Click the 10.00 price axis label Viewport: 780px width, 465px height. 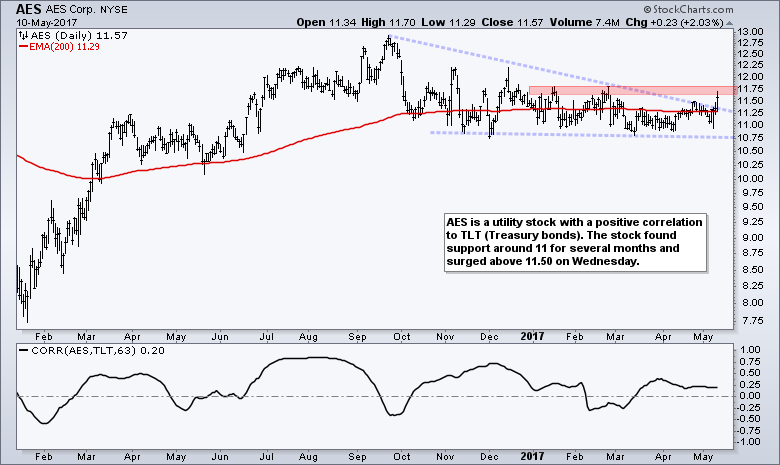tap(750, 179)
